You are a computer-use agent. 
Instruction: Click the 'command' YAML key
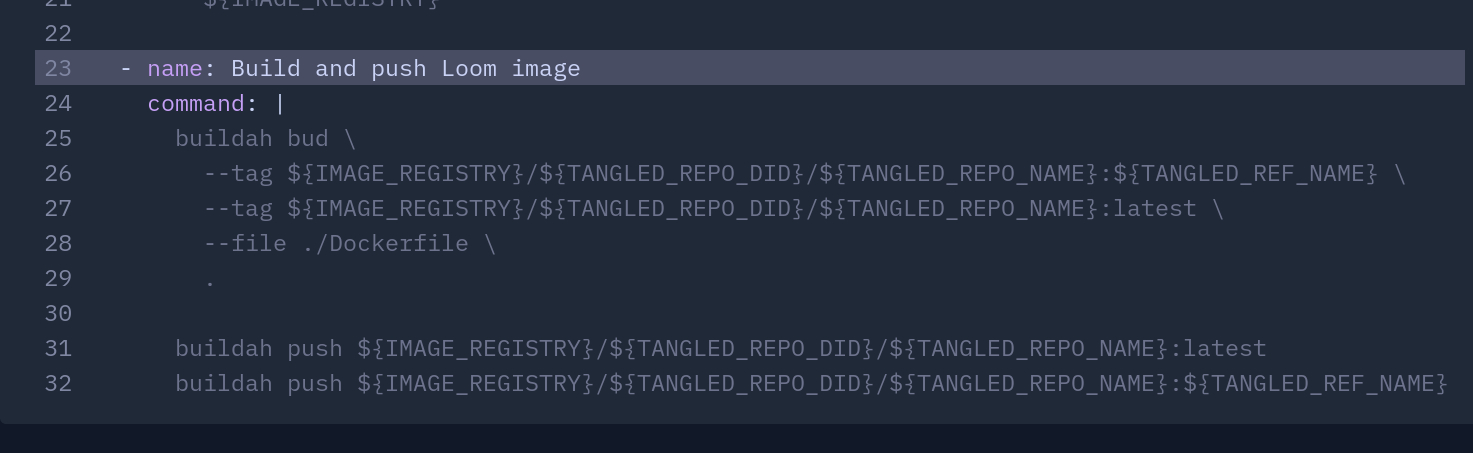coord(196,103)
